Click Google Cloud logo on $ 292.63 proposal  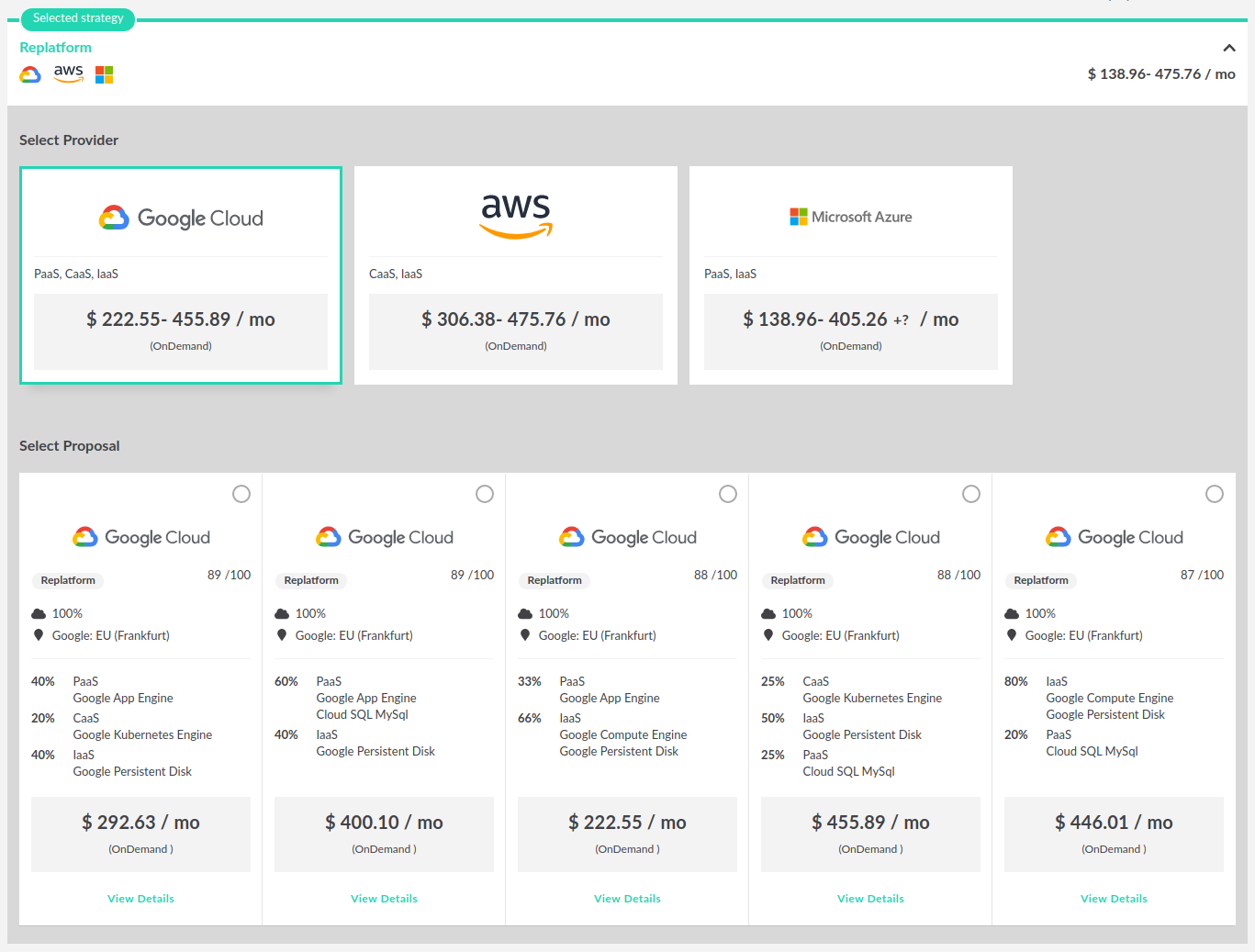[x=141, y=537]
